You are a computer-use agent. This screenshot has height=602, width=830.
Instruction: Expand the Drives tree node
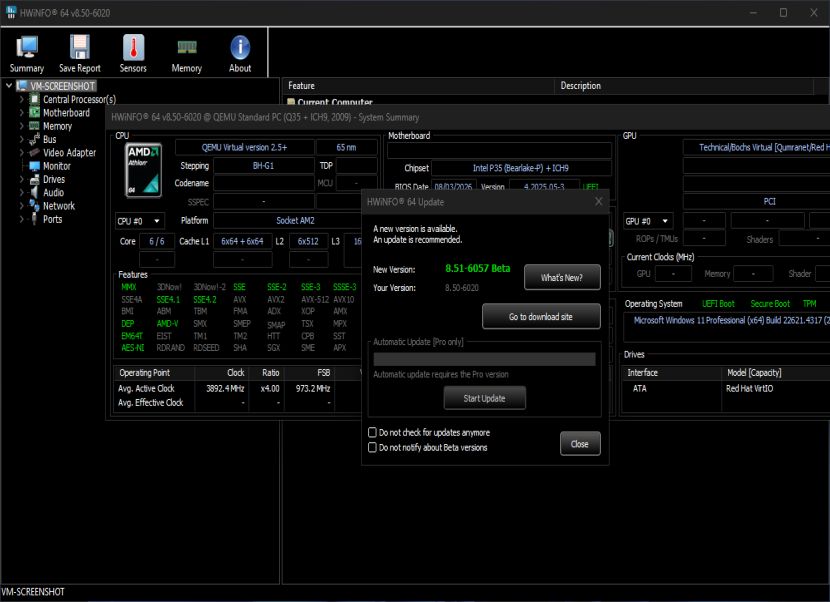(x=22, y=179)
